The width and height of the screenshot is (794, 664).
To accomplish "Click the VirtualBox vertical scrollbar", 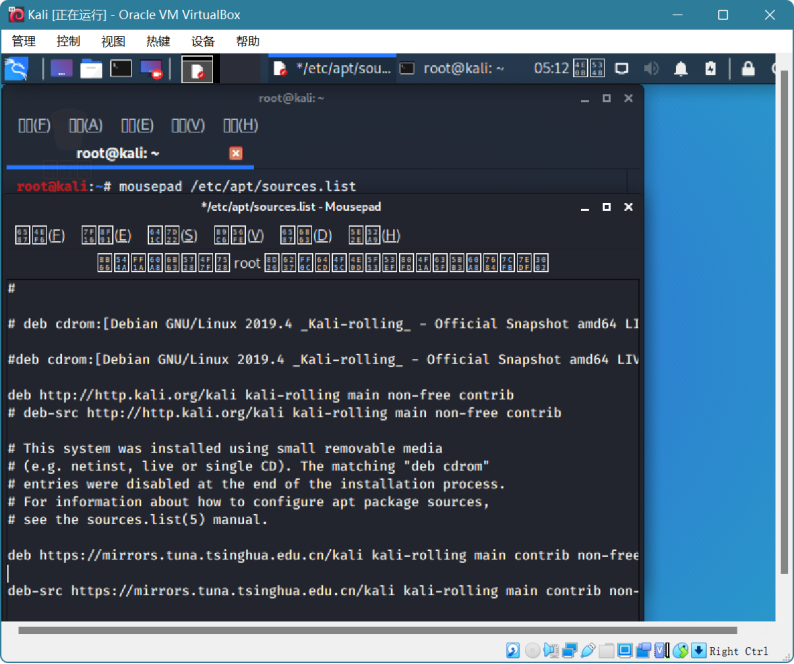I will 784,323.
